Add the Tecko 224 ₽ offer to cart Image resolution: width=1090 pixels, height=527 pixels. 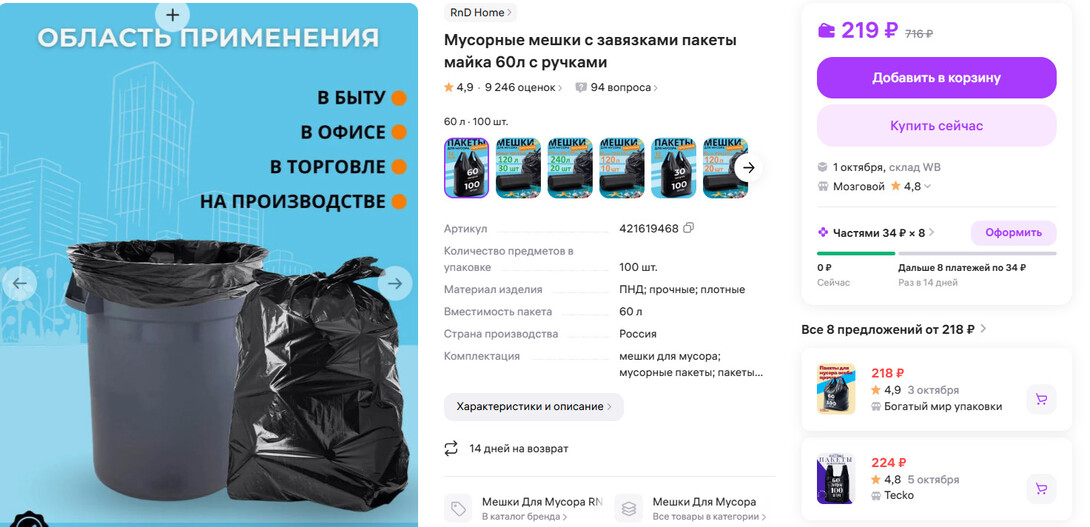click(x=1041, y=489)
